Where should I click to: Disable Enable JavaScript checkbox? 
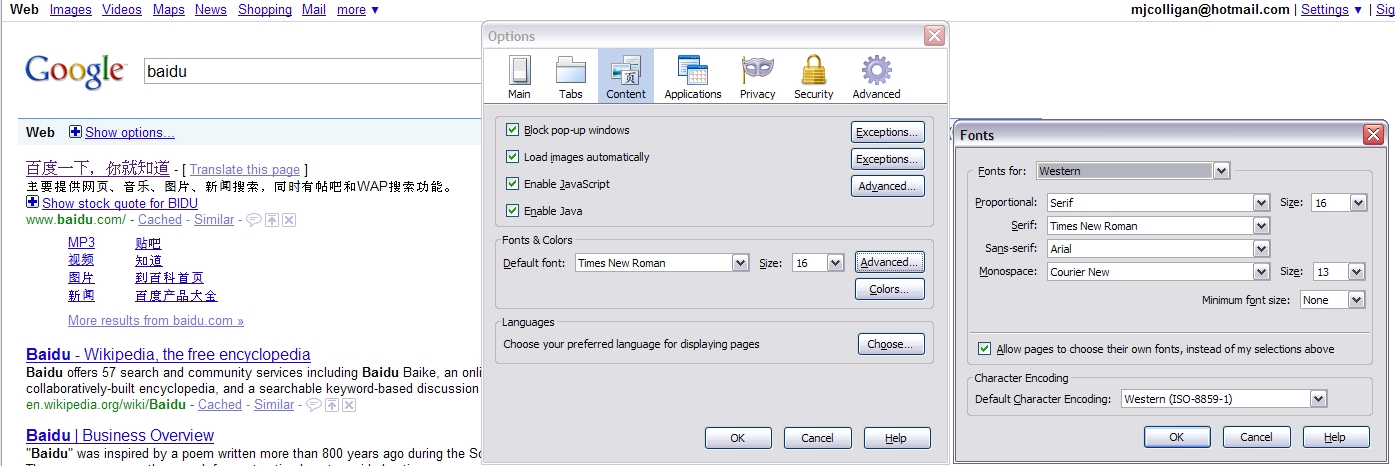[513, 184]
